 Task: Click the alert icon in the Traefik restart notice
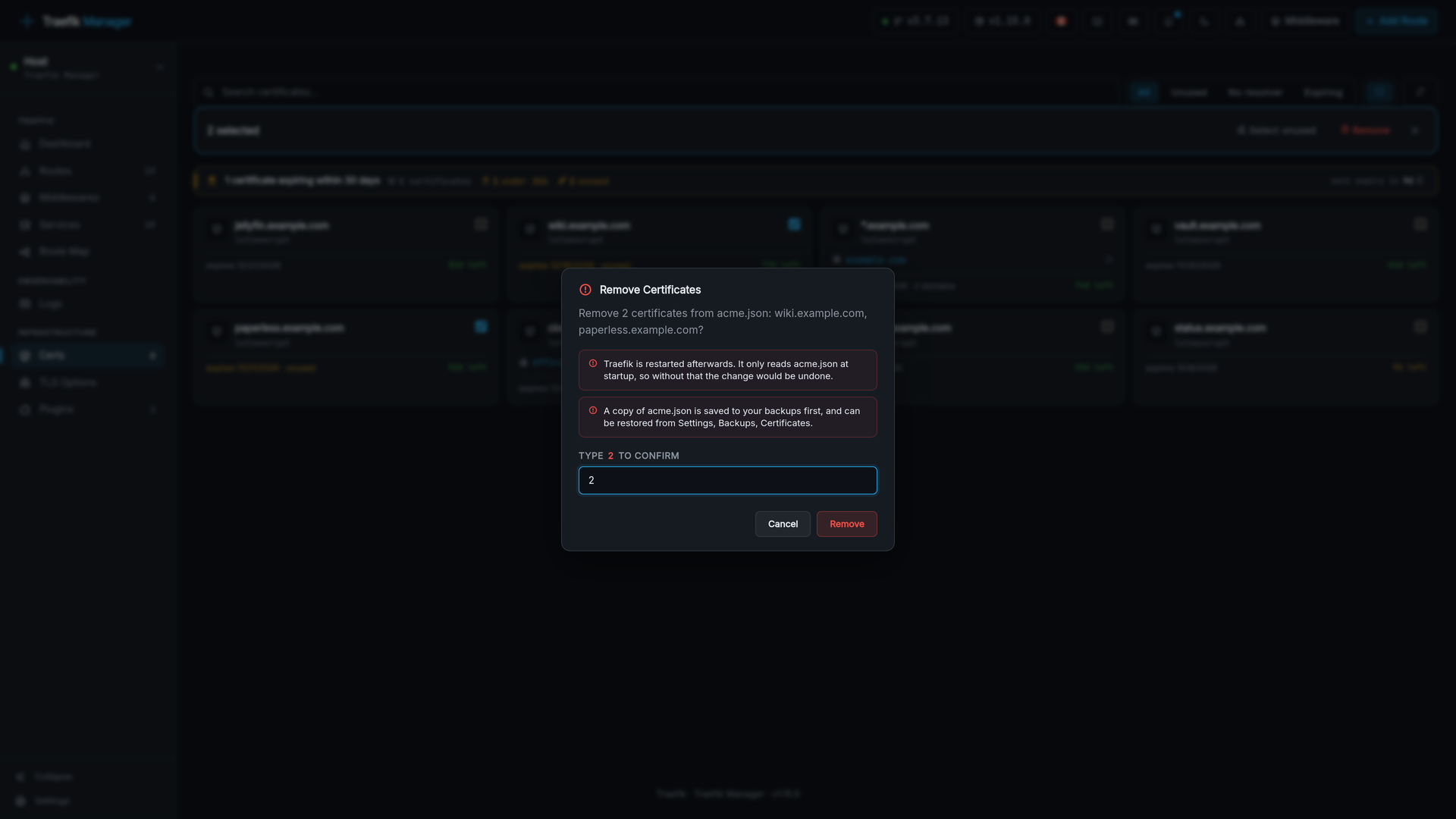click(x=593, y=364)
